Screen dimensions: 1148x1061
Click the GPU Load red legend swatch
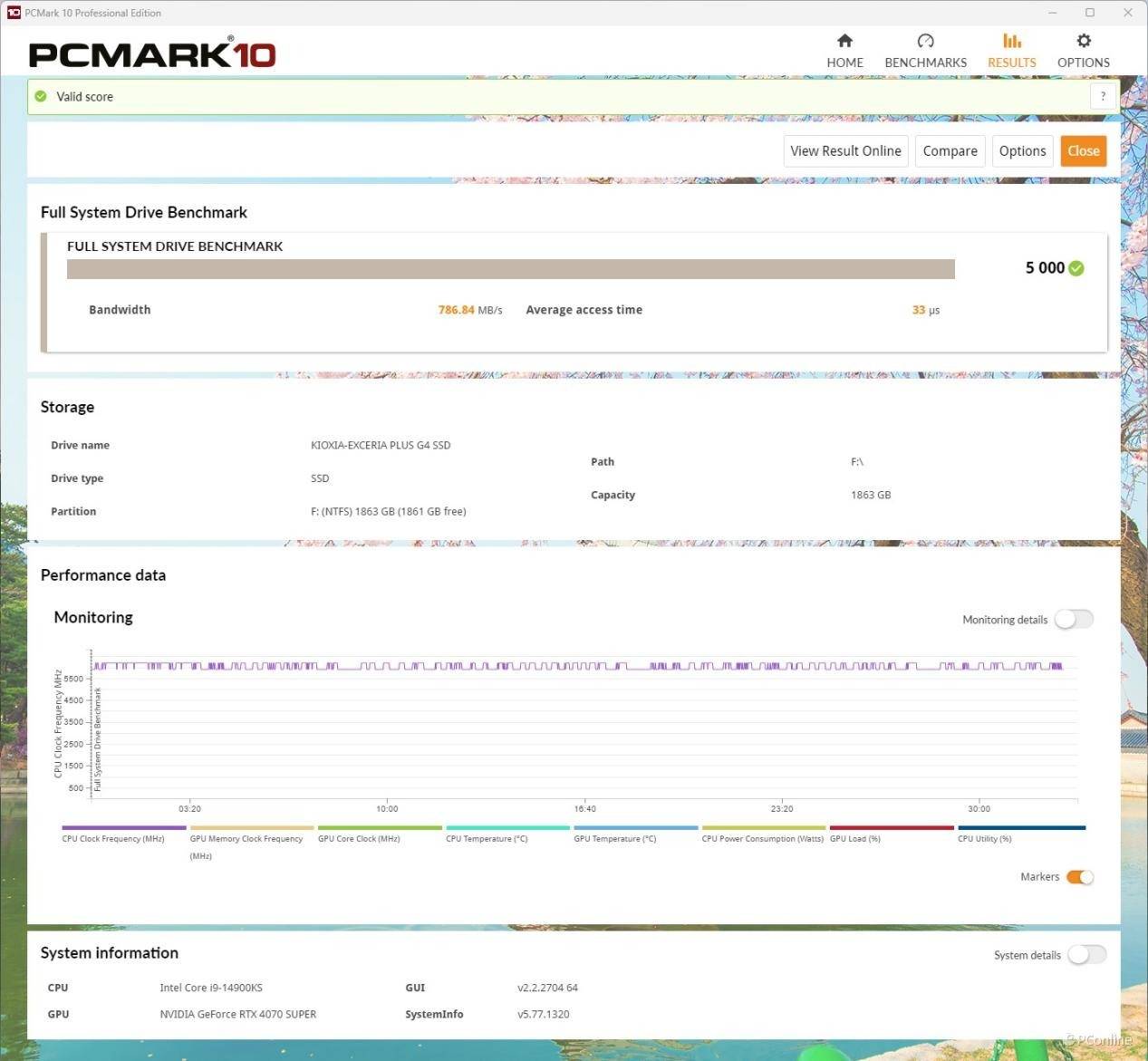(x=892, y=827)
